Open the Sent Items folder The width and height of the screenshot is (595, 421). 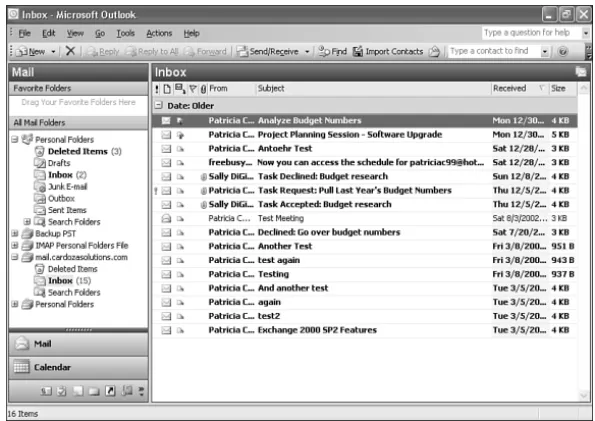pyautogui.click(x=60, y=210)
